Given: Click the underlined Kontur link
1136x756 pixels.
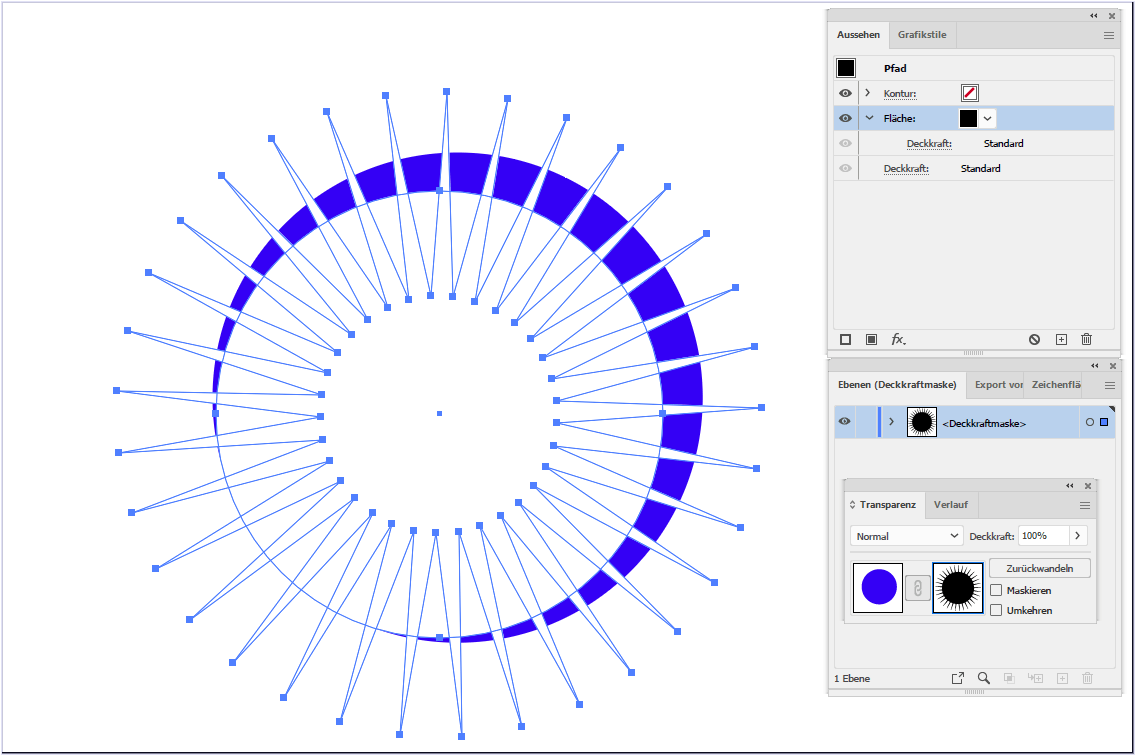Looking at the screenshot, I should [898, 93].
